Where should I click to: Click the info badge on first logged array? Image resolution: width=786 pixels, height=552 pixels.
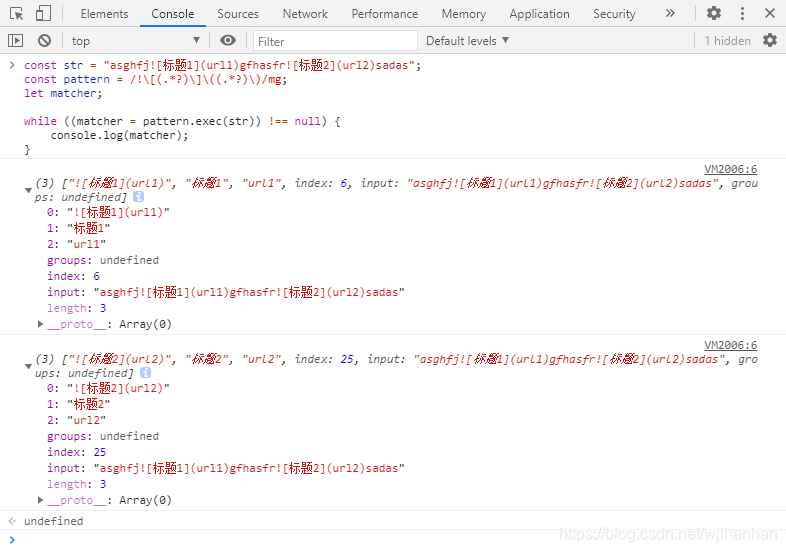click(138, 197)
